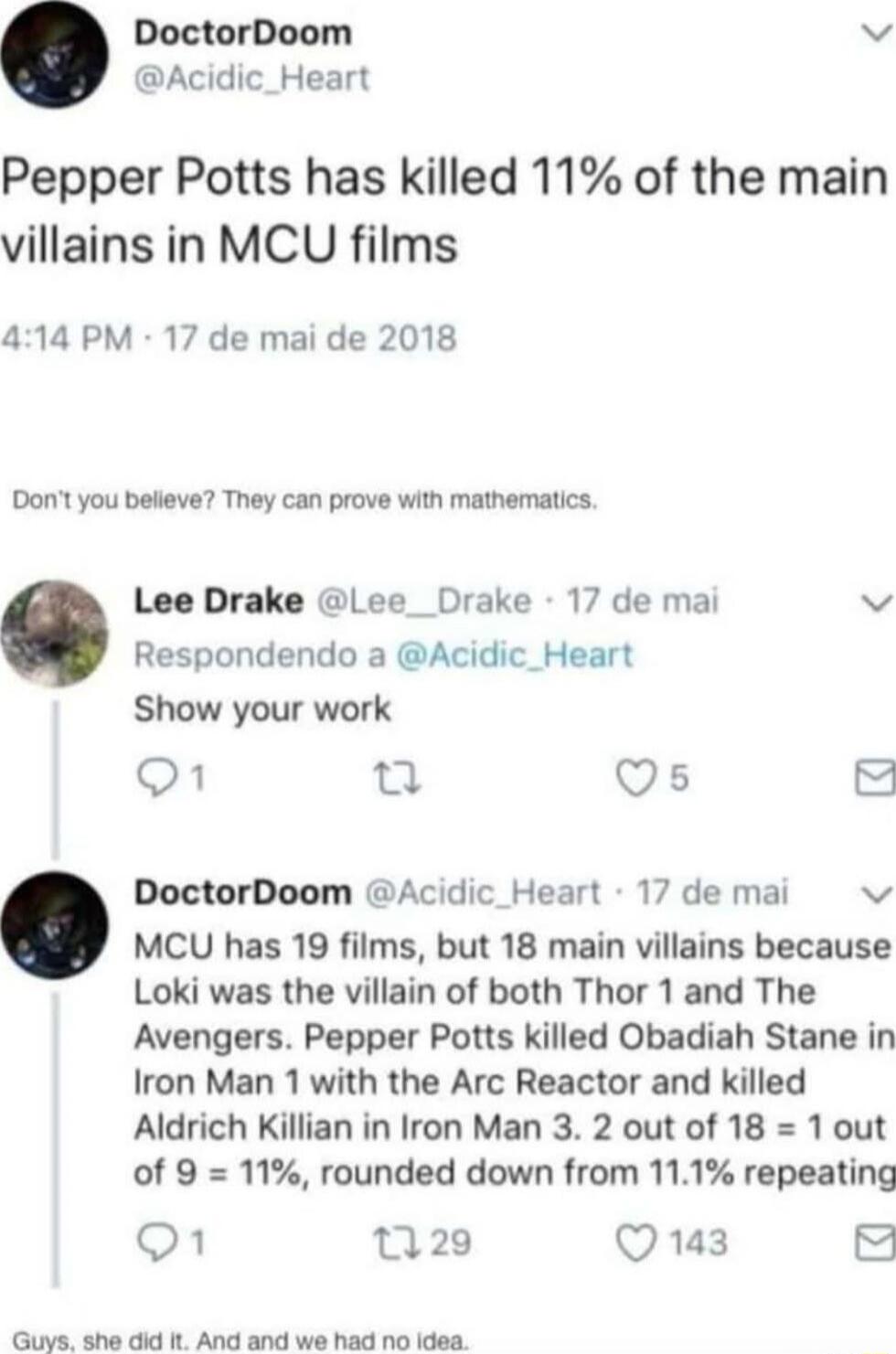896x1354 pixels.
Task: Click the message envelope icon on DoctorDoom's reply
Action: point(875,1239)
